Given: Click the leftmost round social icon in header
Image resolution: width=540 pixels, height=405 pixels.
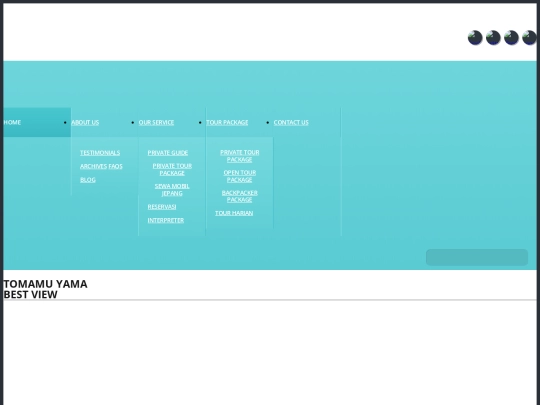Looking at the screenshot, I should 475,38.
